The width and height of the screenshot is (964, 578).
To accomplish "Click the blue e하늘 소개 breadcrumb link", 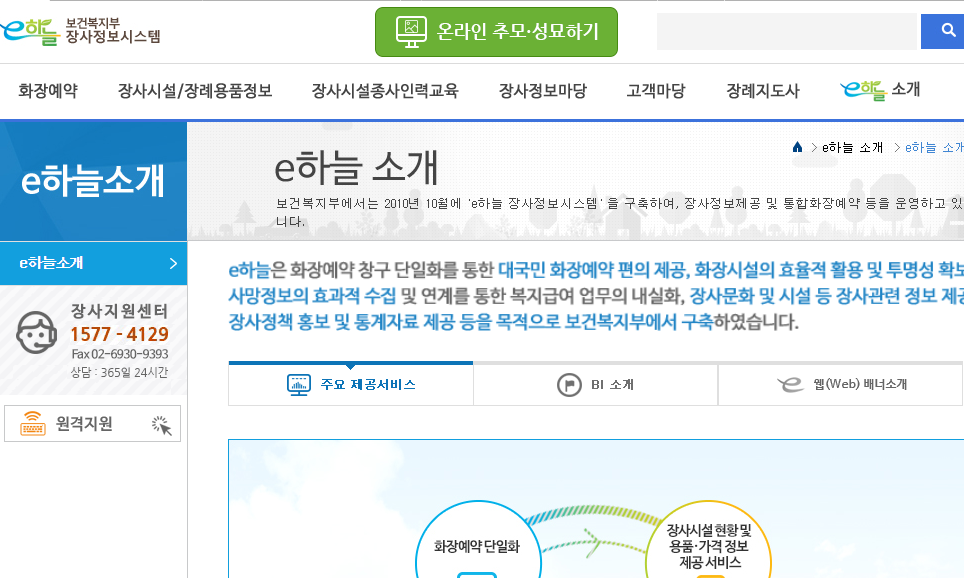I will point(934,148).
